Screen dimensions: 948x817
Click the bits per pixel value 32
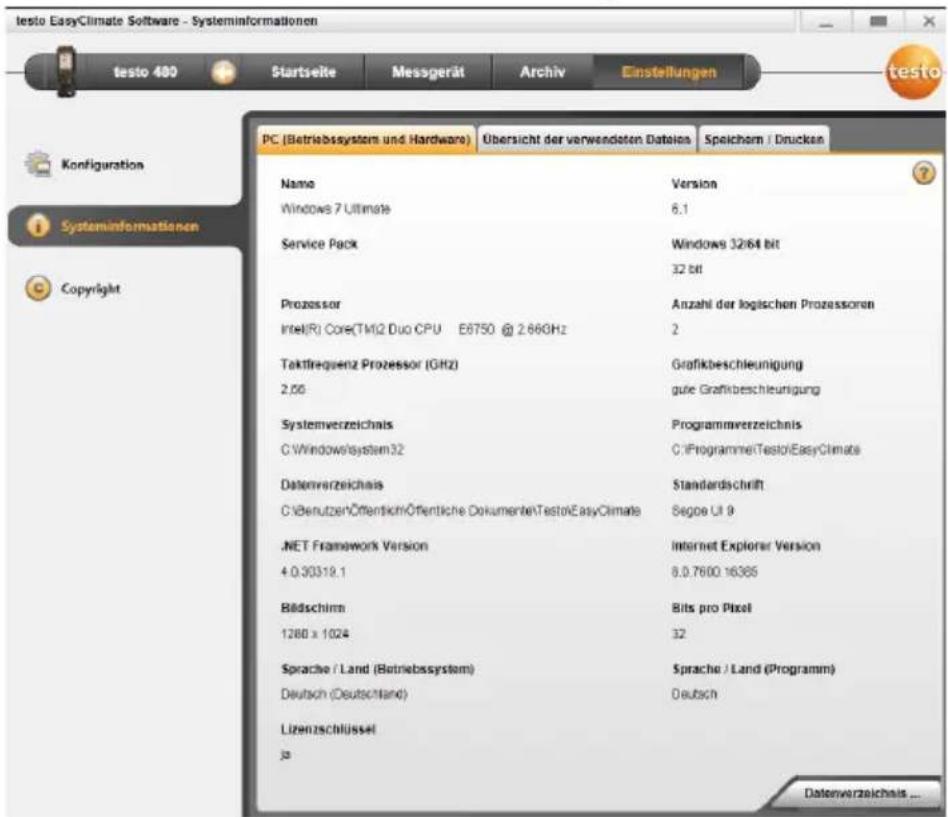(x=679, y=633)
